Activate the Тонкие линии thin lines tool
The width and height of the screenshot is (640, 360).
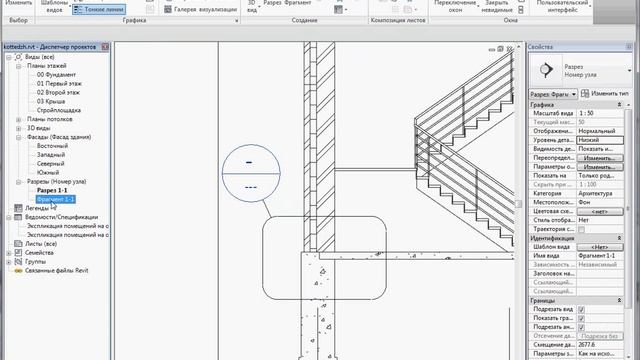[x=99, y=9]
